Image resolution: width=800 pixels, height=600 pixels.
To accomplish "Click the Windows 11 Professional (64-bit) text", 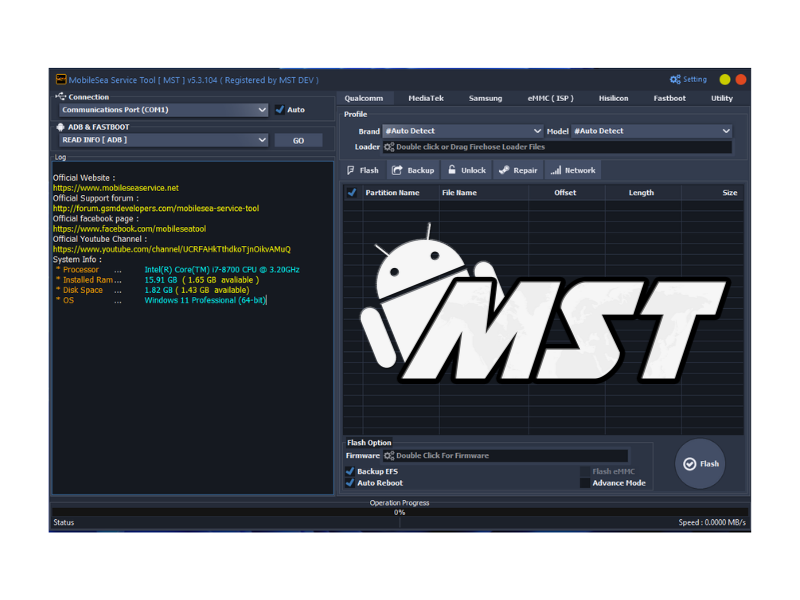I will click(x=205, y=301).
